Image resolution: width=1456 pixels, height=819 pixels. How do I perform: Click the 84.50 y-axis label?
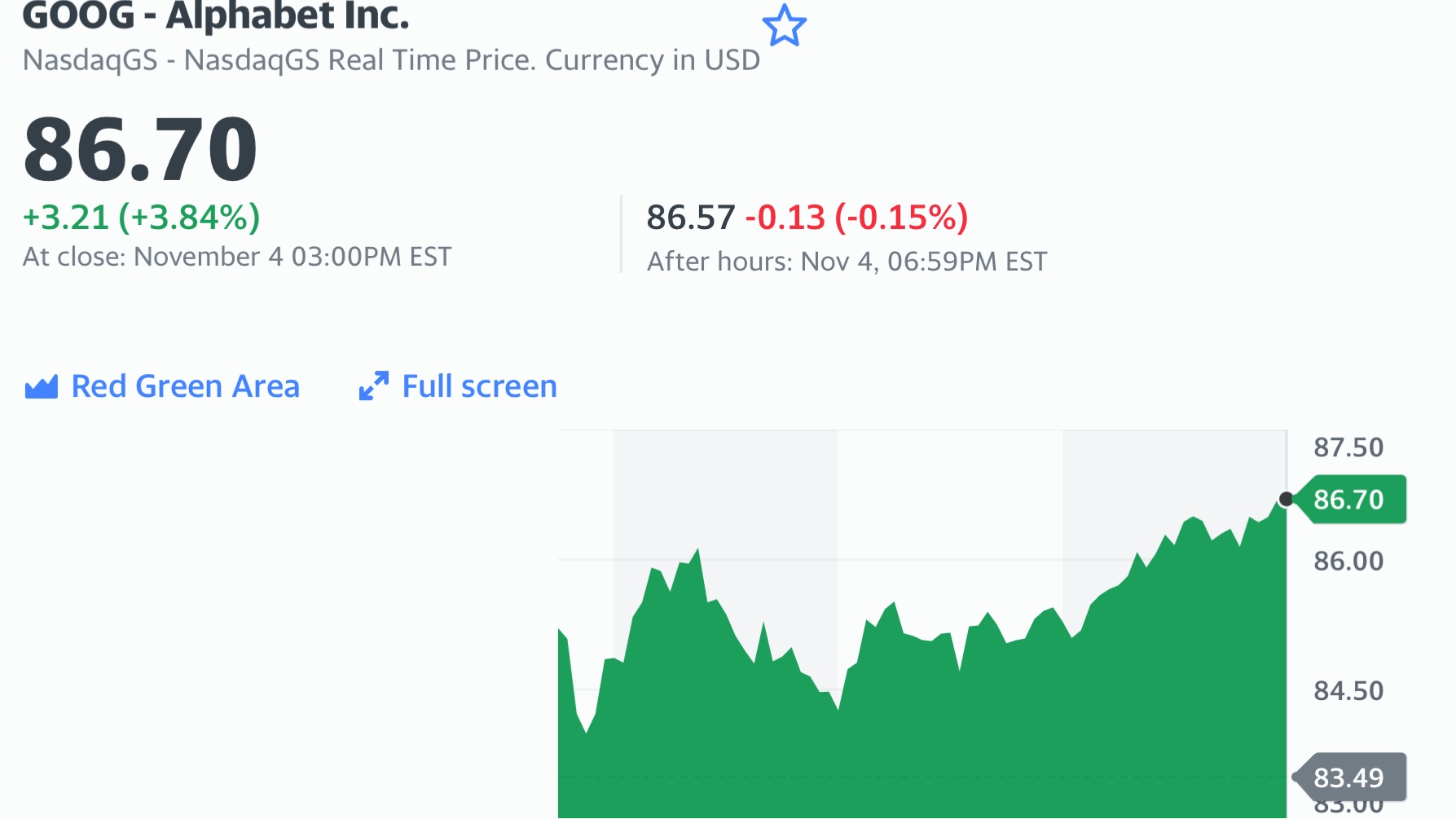click(x=1348, y=690)
